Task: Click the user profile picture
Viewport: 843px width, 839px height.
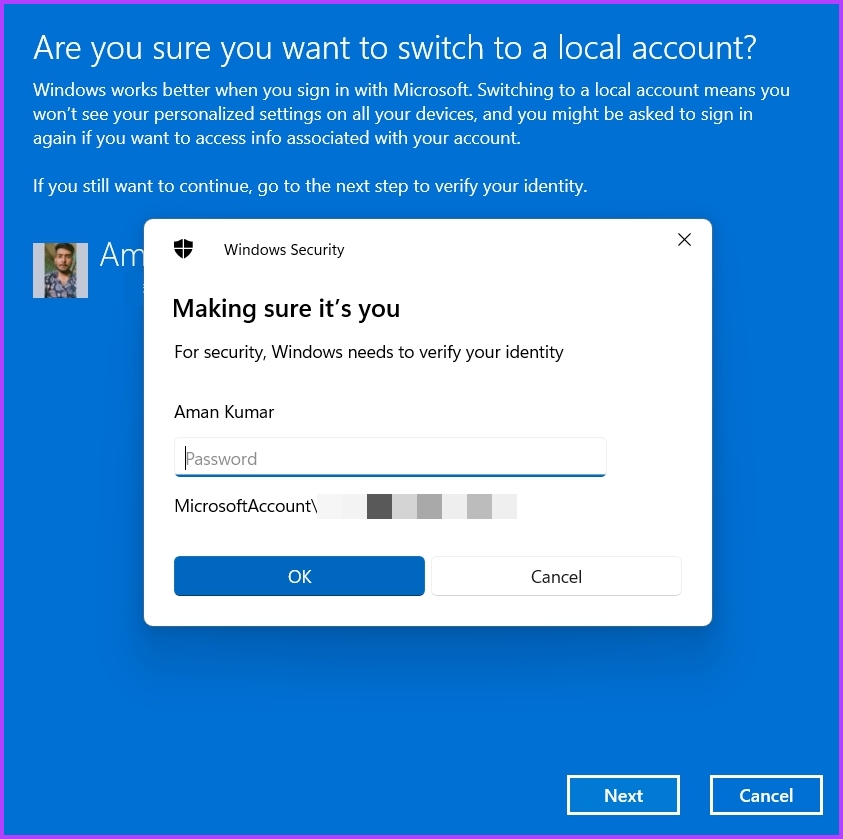Action: pyautogui.click(x=60, y=270)
